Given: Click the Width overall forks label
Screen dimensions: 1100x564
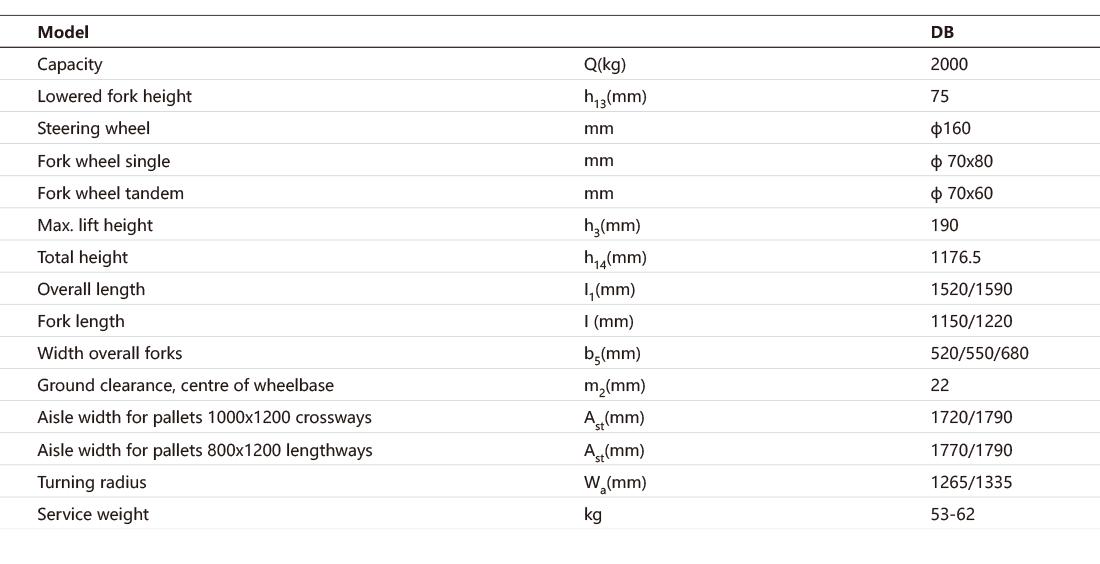Looking at the screenshot, I should [110, 353].
